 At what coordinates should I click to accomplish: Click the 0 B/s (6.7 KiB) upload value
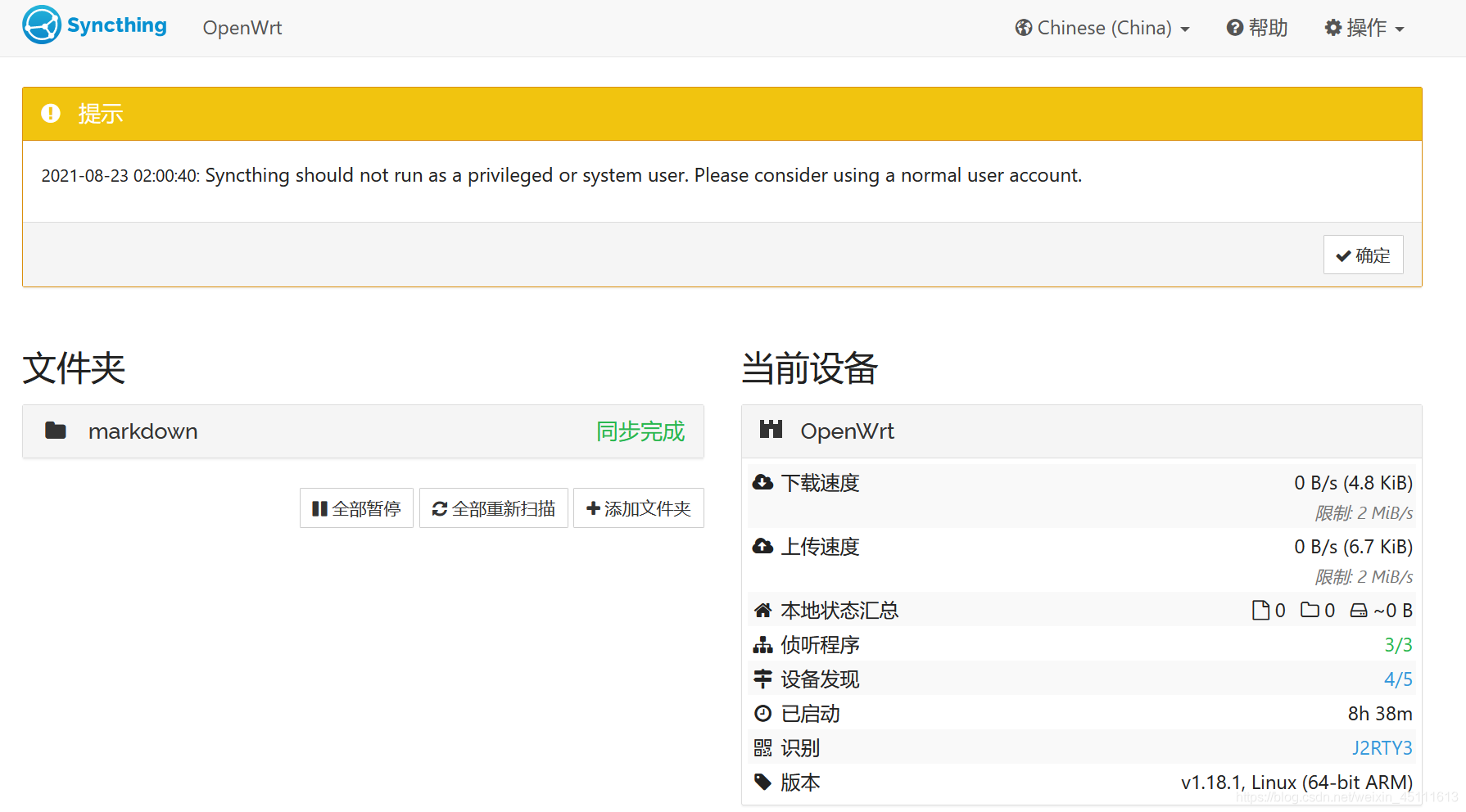coord(1353,546)
